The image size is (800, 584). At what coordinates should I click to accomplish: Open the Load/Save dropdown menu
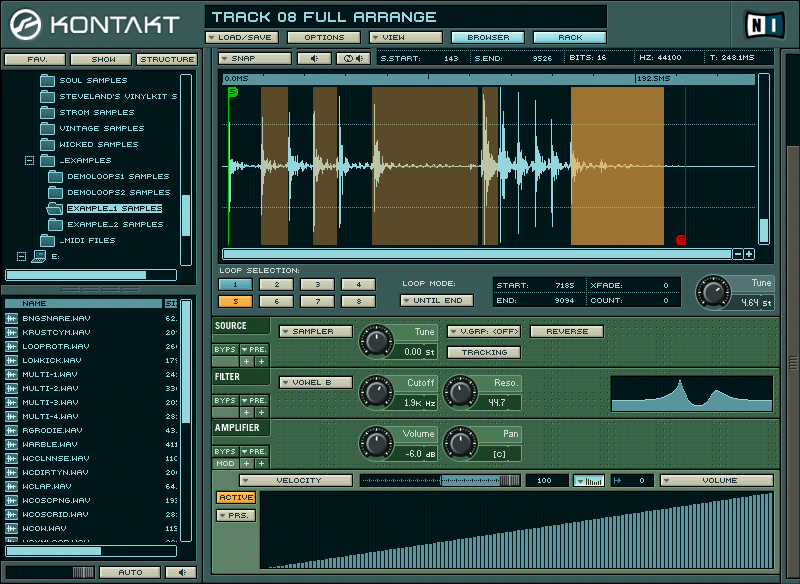point(242,37)
